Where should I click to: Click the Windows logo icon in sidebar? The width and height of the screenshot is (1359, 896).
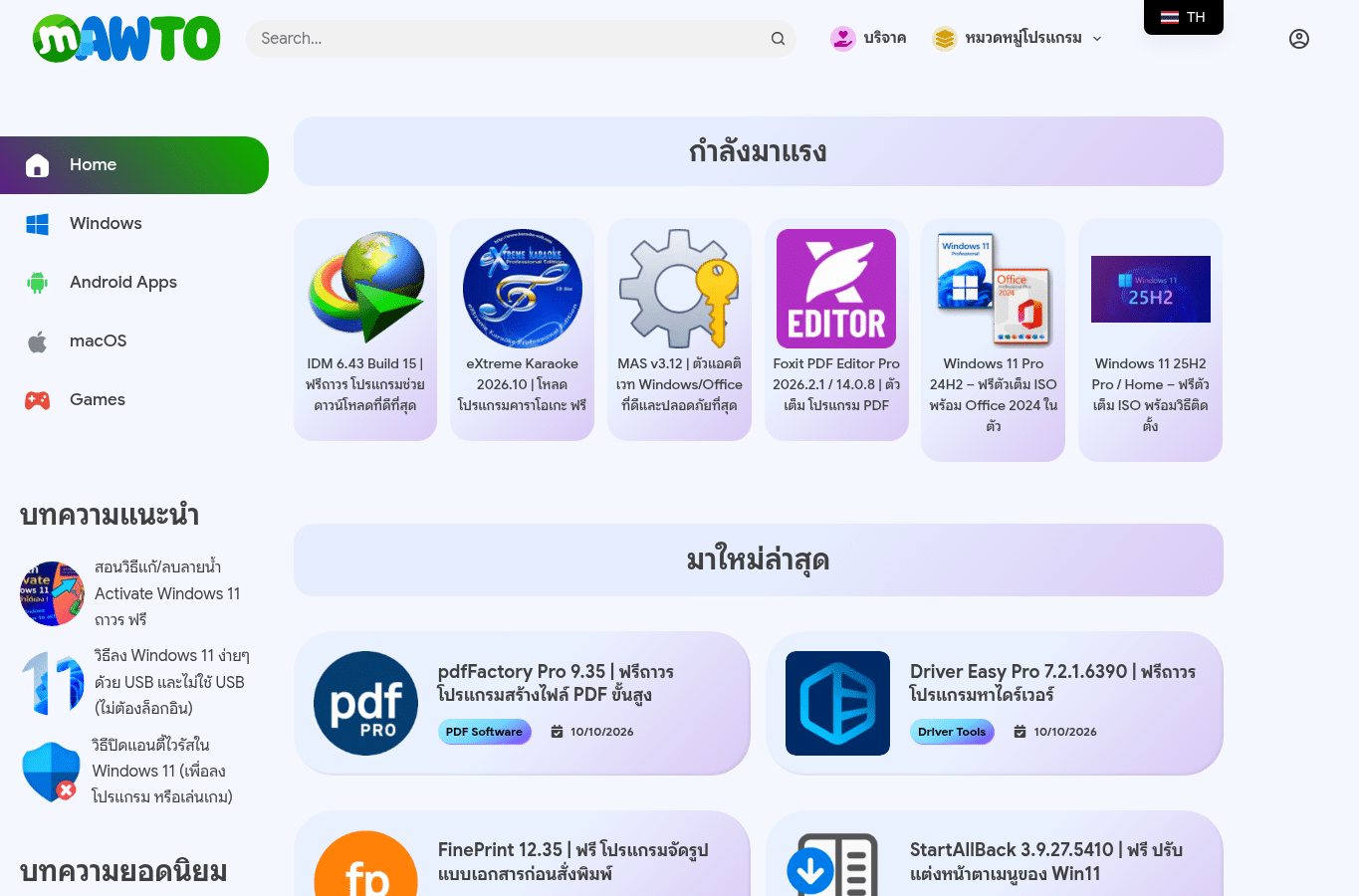[37, 224]
